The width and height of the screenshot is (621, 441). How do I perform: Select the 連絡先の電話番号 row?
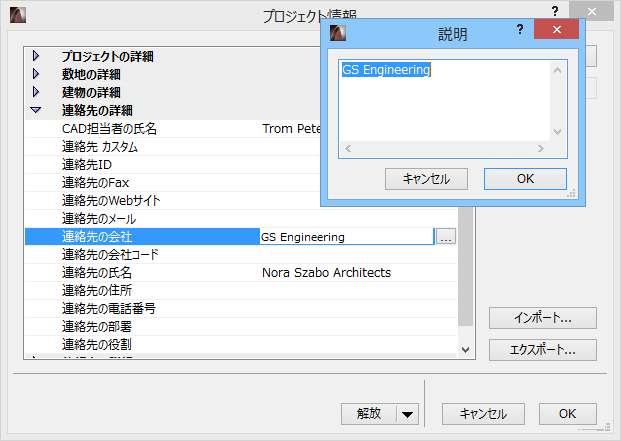click(241, 308)
